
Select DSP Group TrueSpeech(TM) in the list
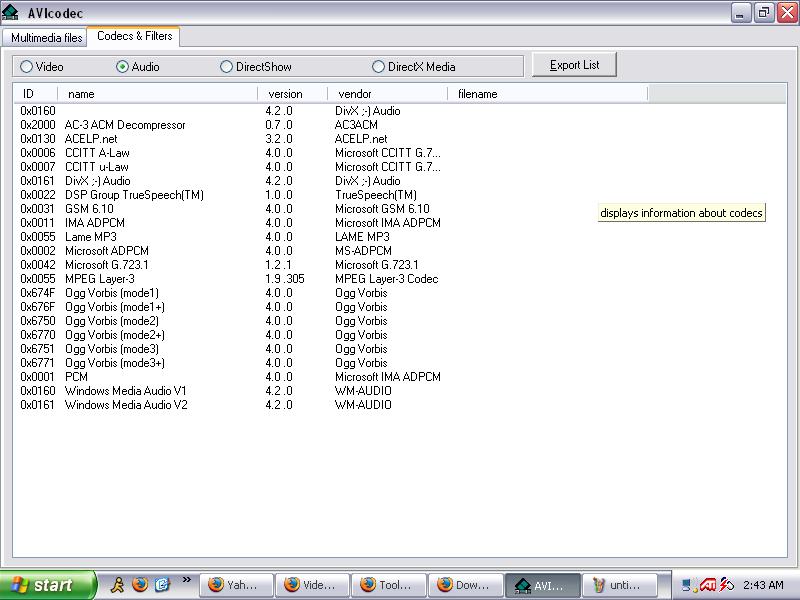point(134,195)
